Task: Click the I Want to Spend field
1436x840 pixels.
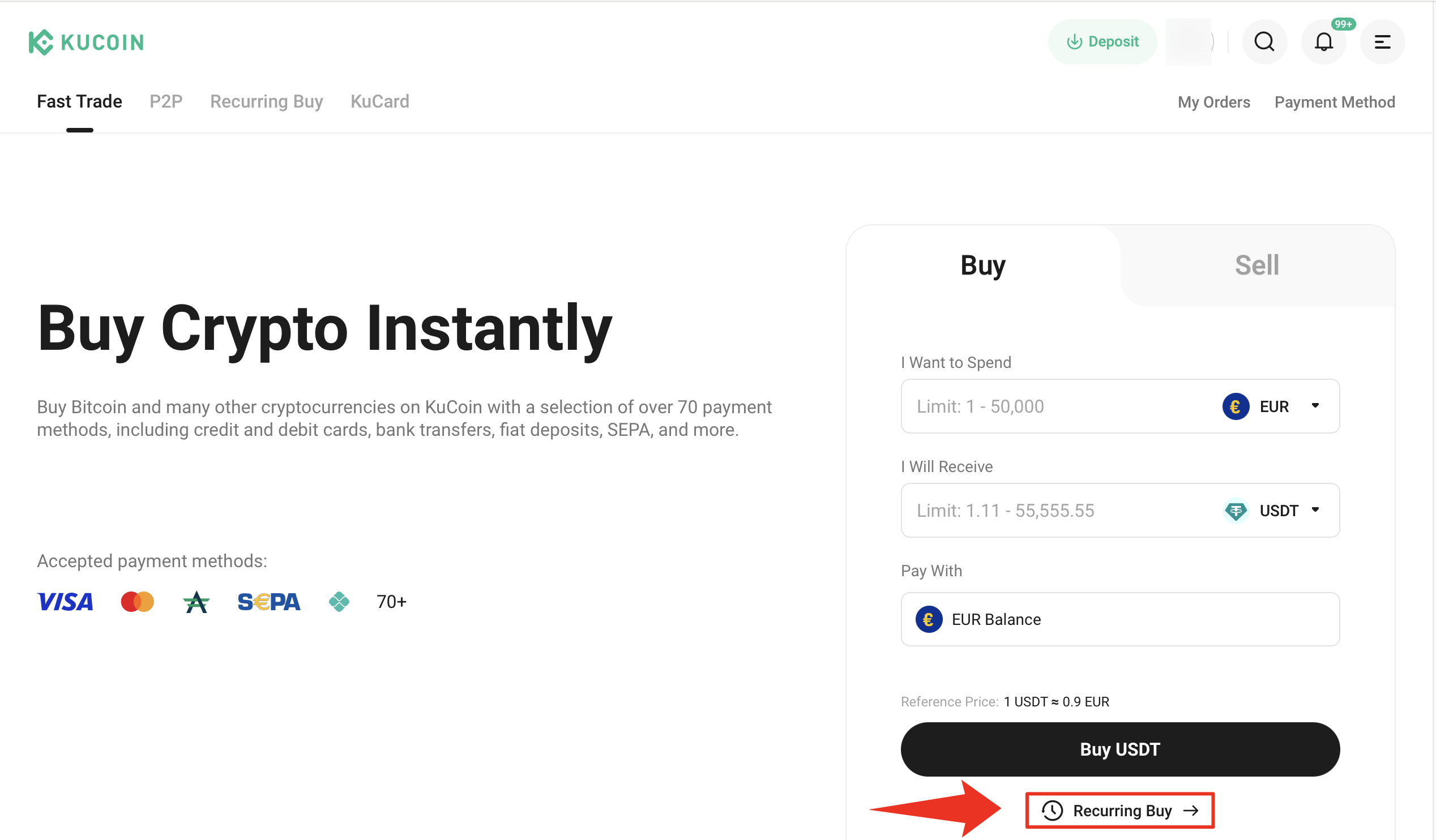Action: (1054, 406)
